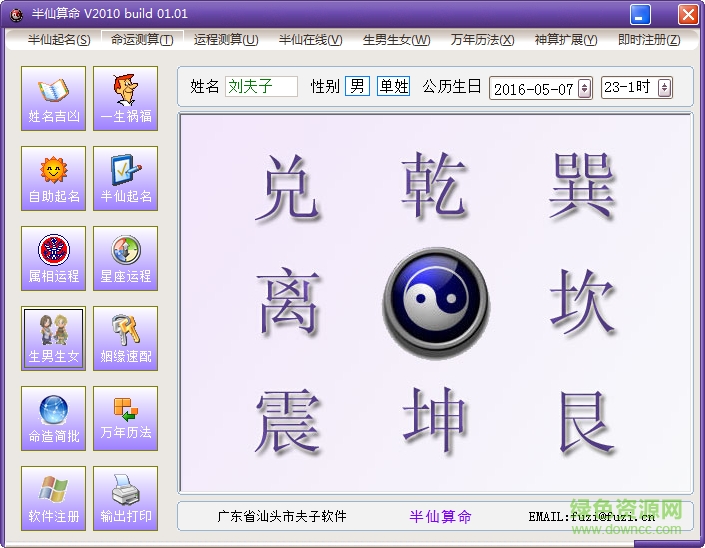Click the 震 trigram character
Viewport: 705px width, 548px height.
[288, 421]
